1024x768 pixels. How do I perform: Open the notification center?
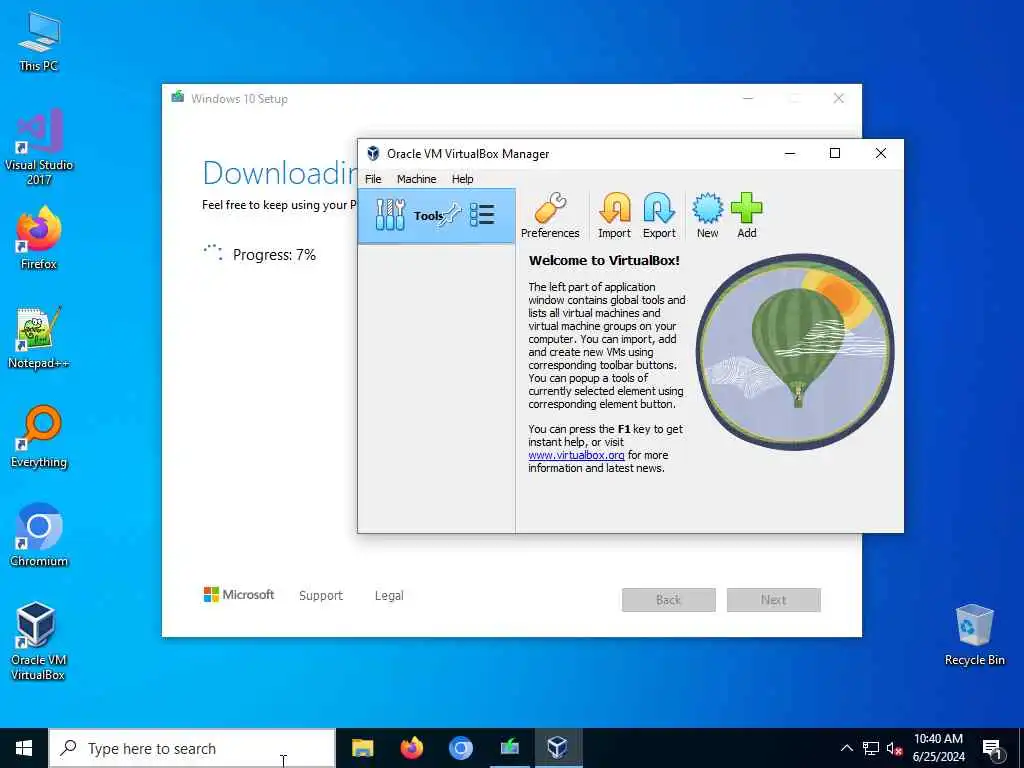(992, 749)
